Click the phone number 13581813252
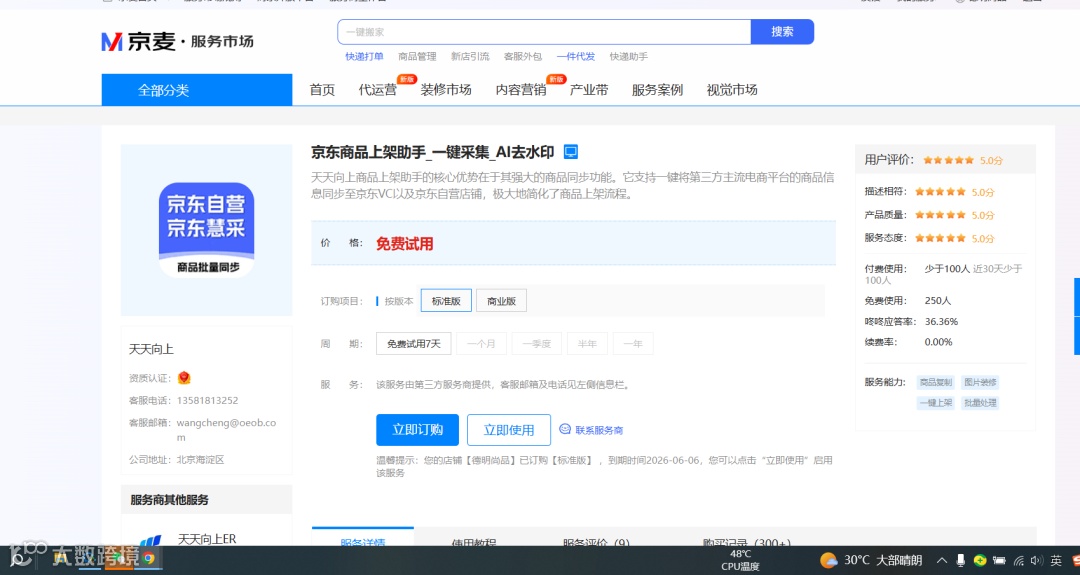This screenshot has width=1080, height=575. click(x=207, y=400)
